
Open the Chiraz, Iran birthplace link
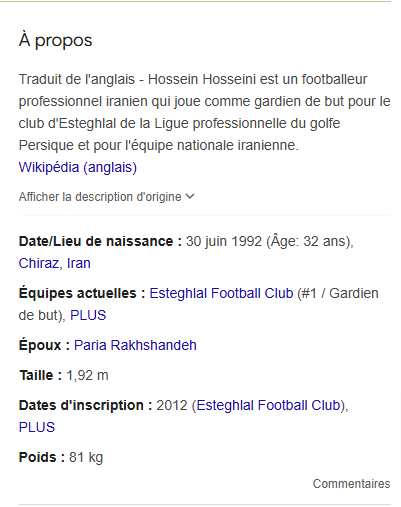point(55,263)
